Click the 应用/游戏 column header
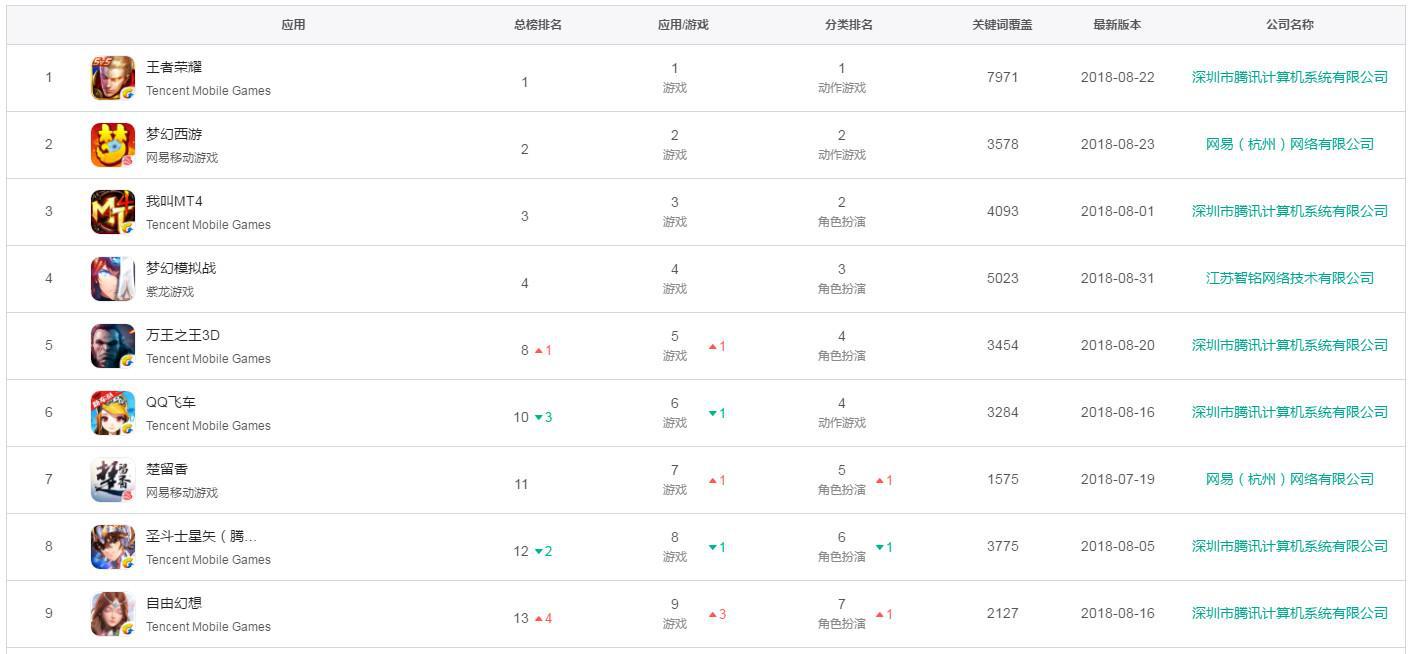The height and width of the screenshot is (654, 1412). click(x=683, y=25)
